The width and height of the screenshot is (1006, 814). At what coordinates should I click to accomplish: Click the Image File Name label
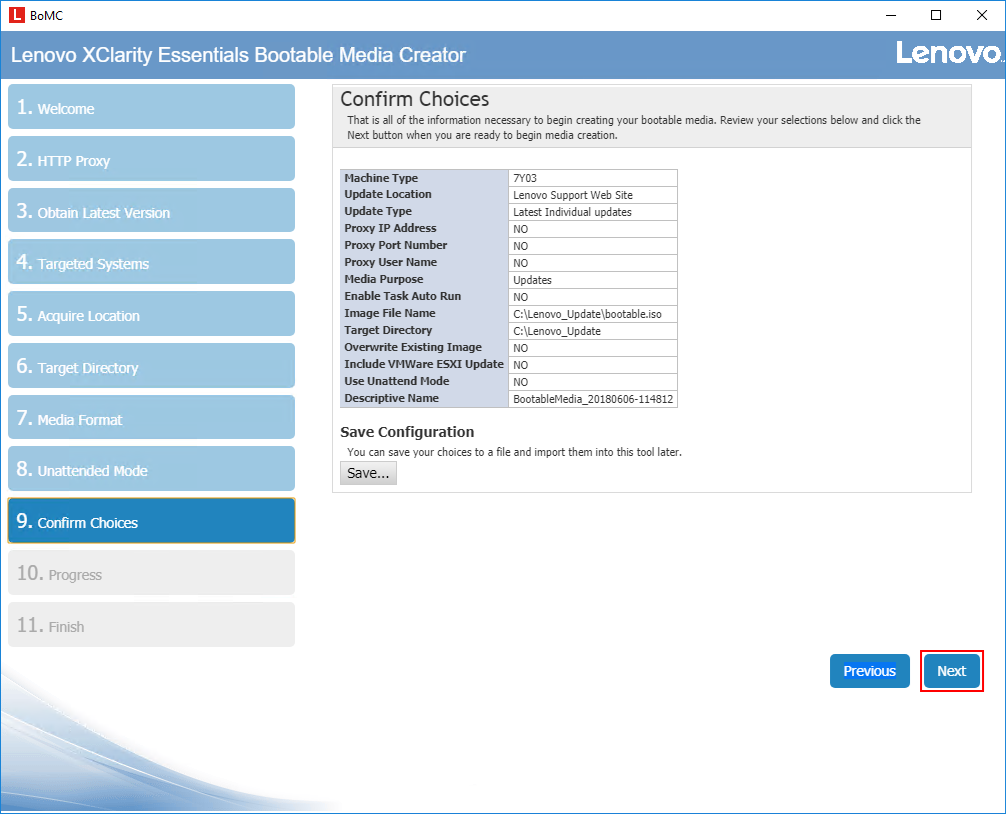click(389, 313)
